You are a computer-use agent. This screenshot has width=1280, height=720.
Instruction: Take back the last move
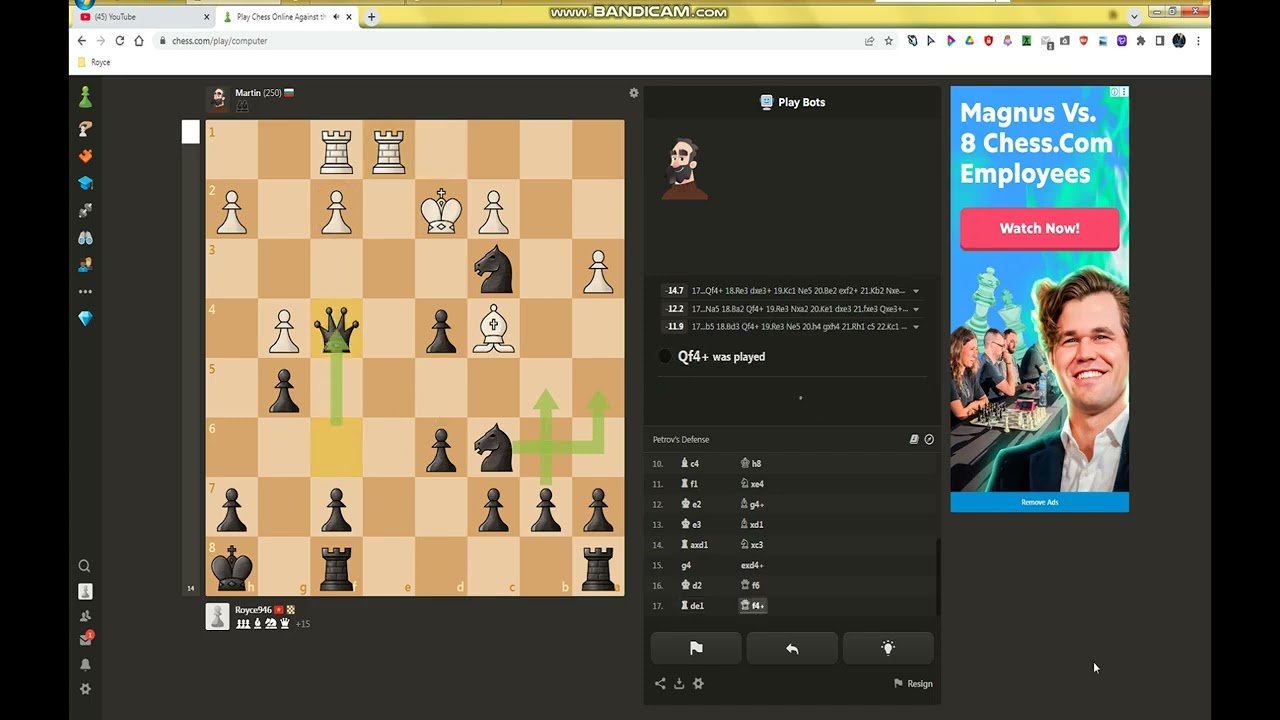point(792,648)
